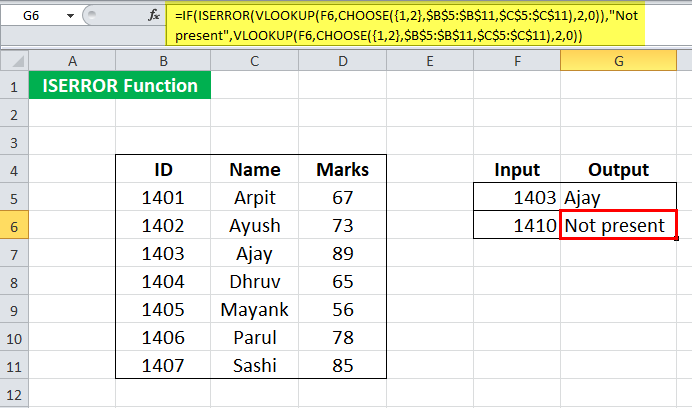Click the formula bar with the IF(ISERROR formula

coord(405,25)
